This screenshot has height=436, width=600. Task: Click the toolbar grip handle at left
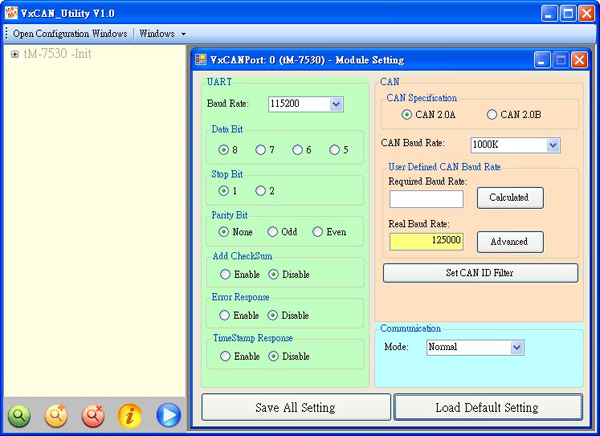coord(7,34)
